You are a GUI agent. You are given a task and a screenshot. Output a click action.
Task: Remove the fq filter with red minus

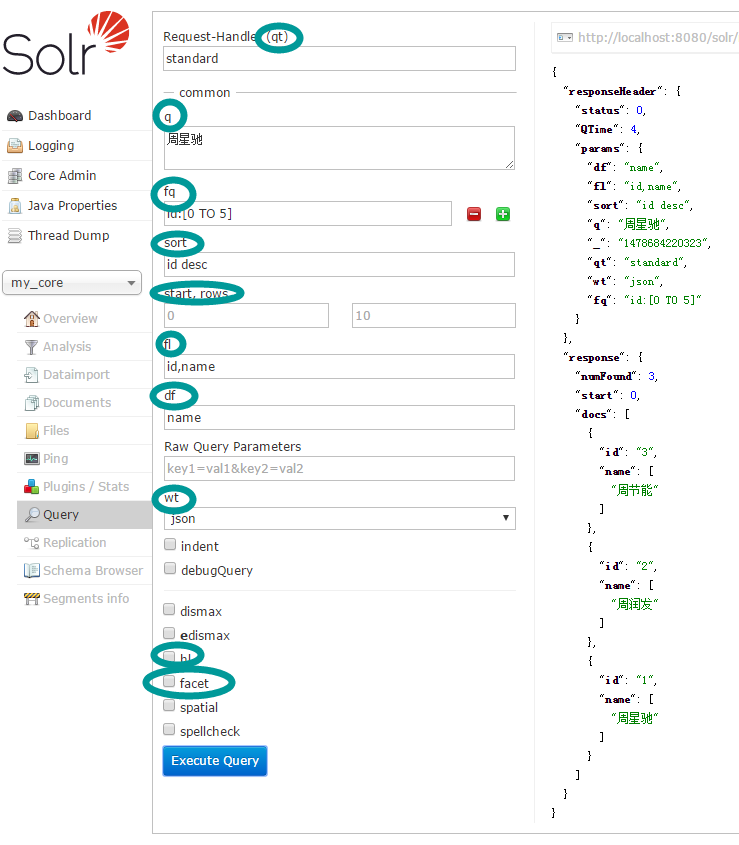pyautogui.click(x=474, y=214)
